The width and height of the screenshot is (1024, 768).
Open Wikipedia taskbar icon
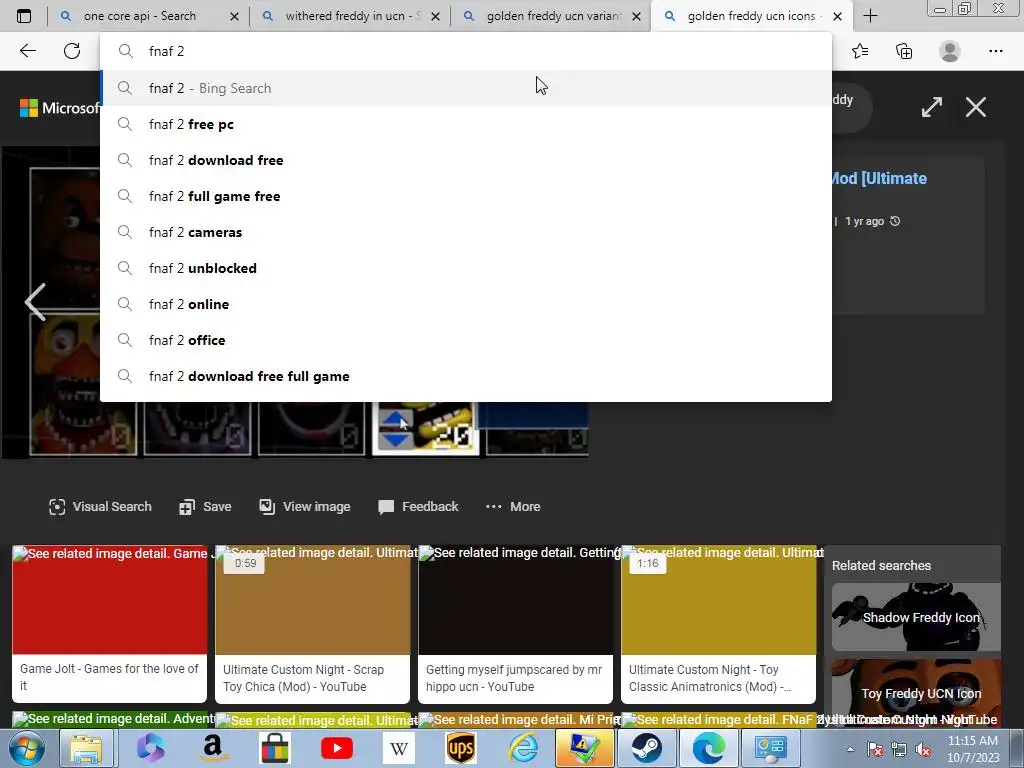399,748
